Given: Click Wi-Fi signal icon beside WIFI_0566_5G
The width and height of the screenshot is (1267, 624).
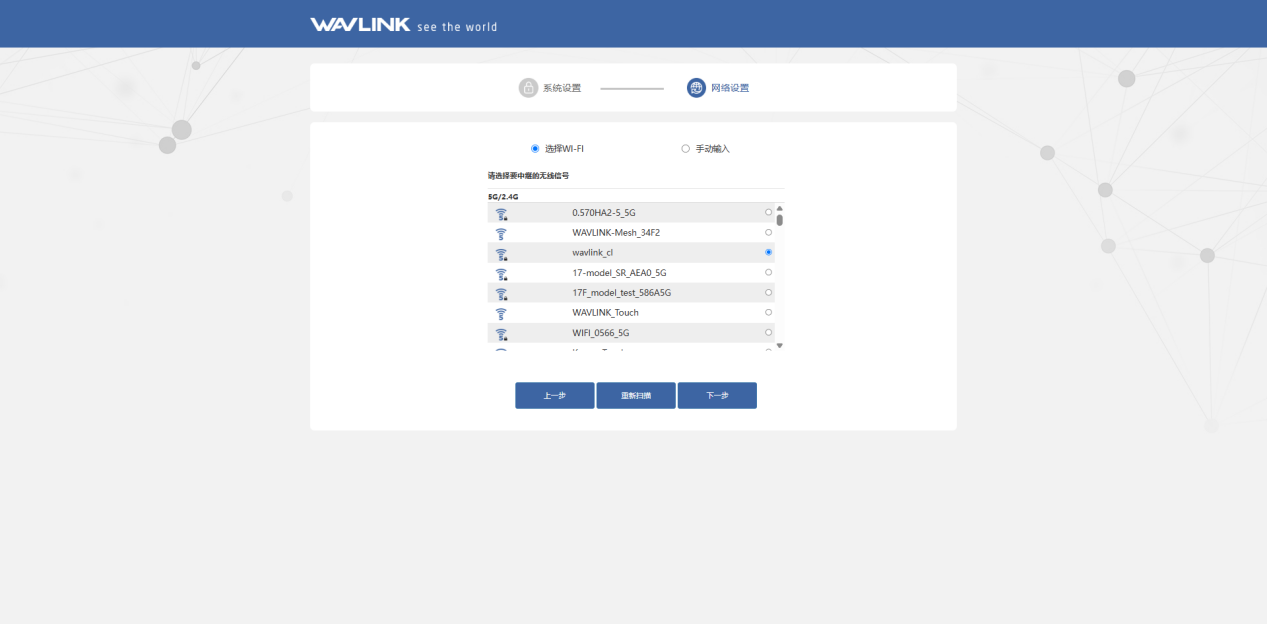Looking at the screenshot, I should tap(501, 333).
